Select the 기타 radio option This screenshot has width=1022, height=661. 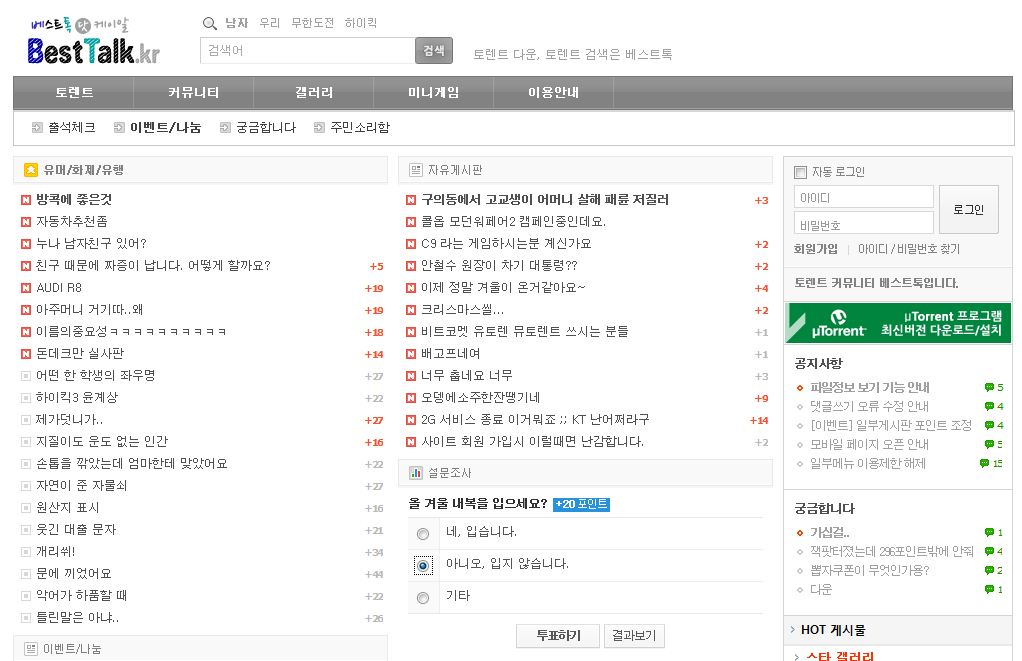pyautogui.click(x=423, y=598)
